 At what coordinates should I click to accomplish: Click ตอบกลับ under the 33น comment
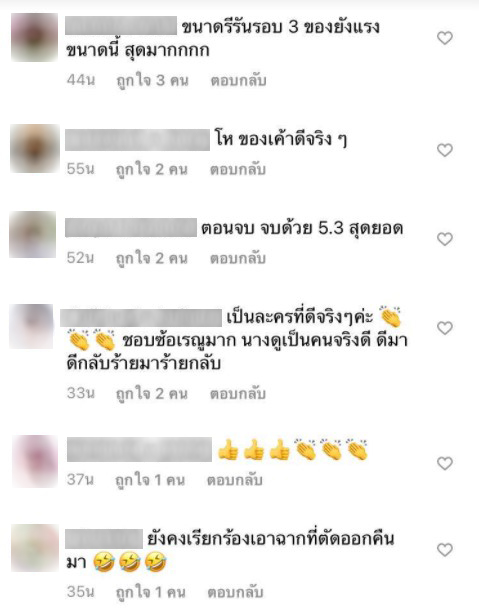point(238,393)
